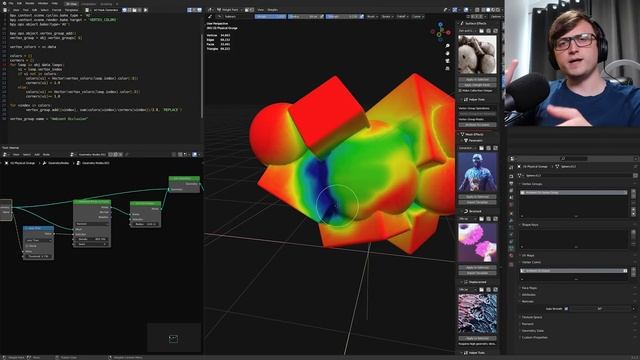Remove vertex group with minus icon
This screenshot has width=640, height=360.
pyautogui.click(x=633, y=196)
